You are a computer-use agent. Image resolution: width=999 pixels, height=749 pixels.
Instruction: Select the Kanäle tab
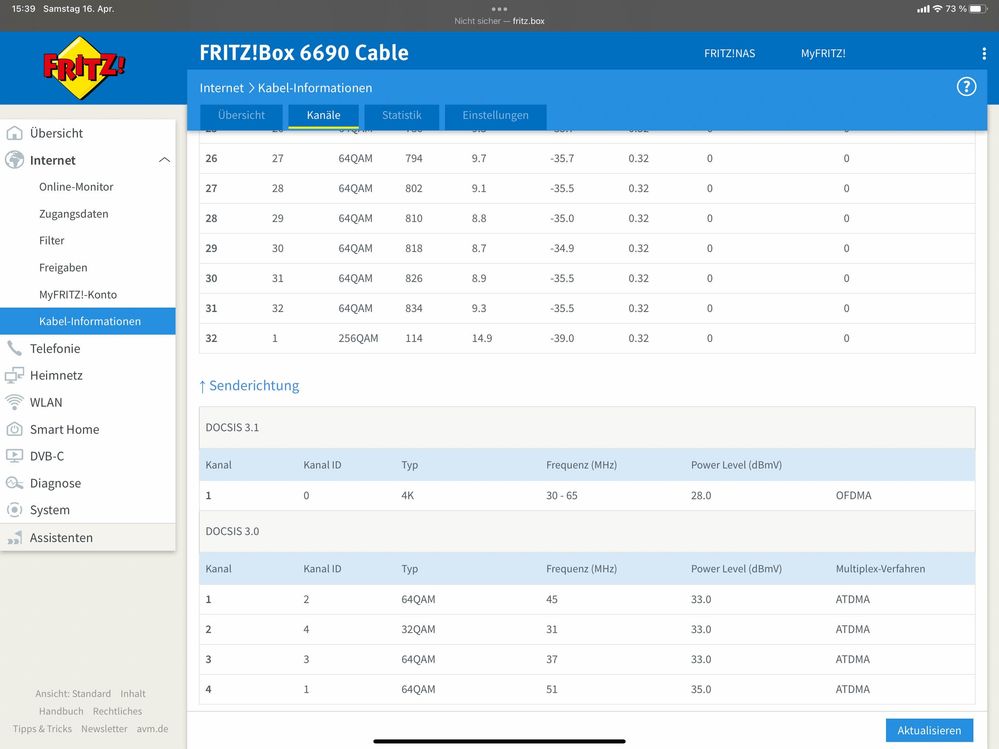pyautogui.click(x=324, y=115)
